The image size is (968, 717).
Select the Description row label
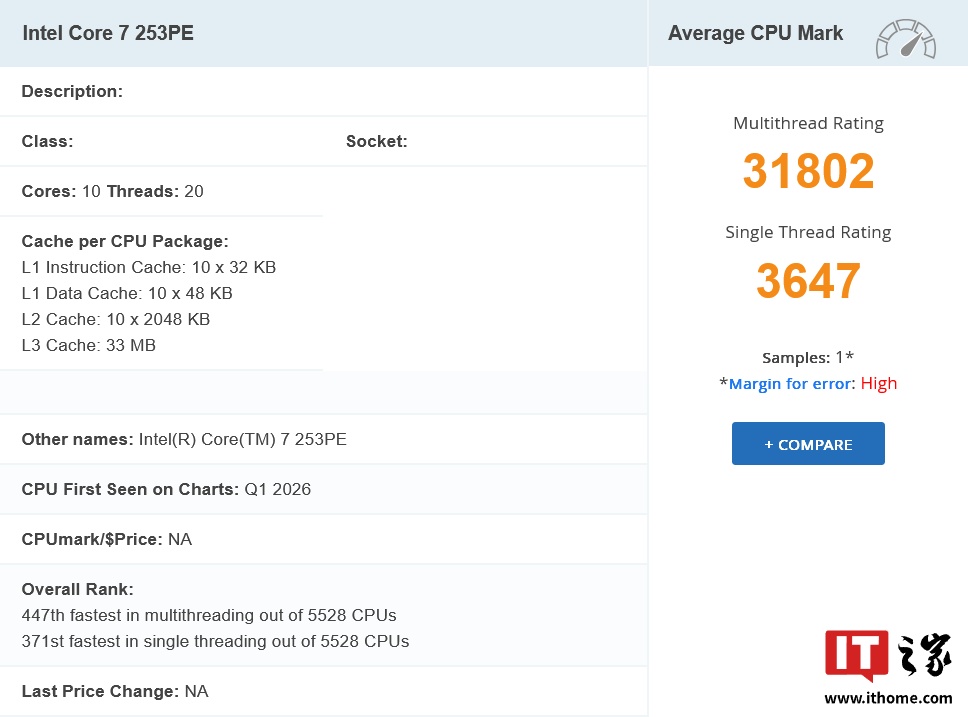pyautogui.click(x=72, y=91)
